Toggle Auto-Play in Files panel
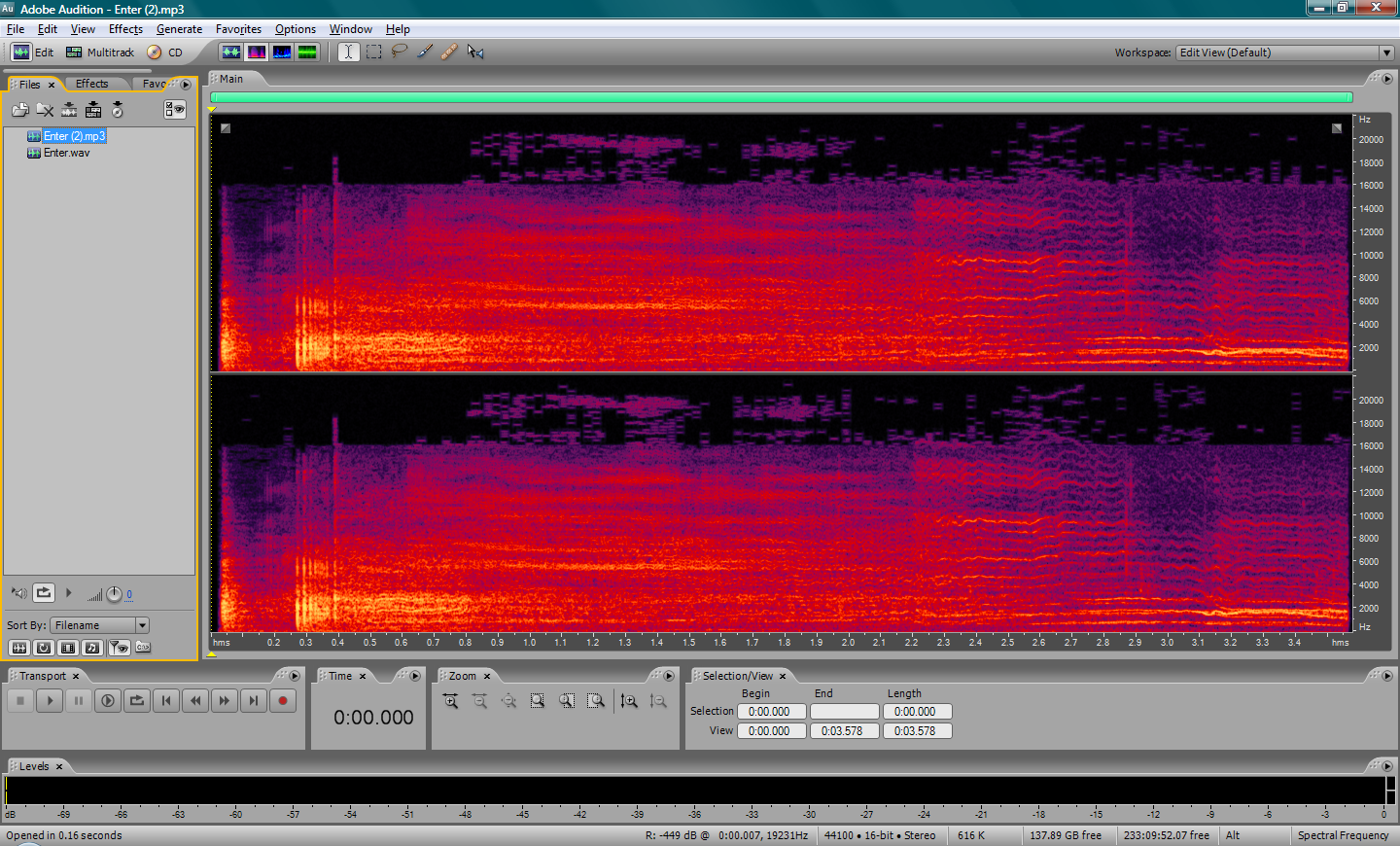Screen dimensions: 1400x846 click(19, 593)
